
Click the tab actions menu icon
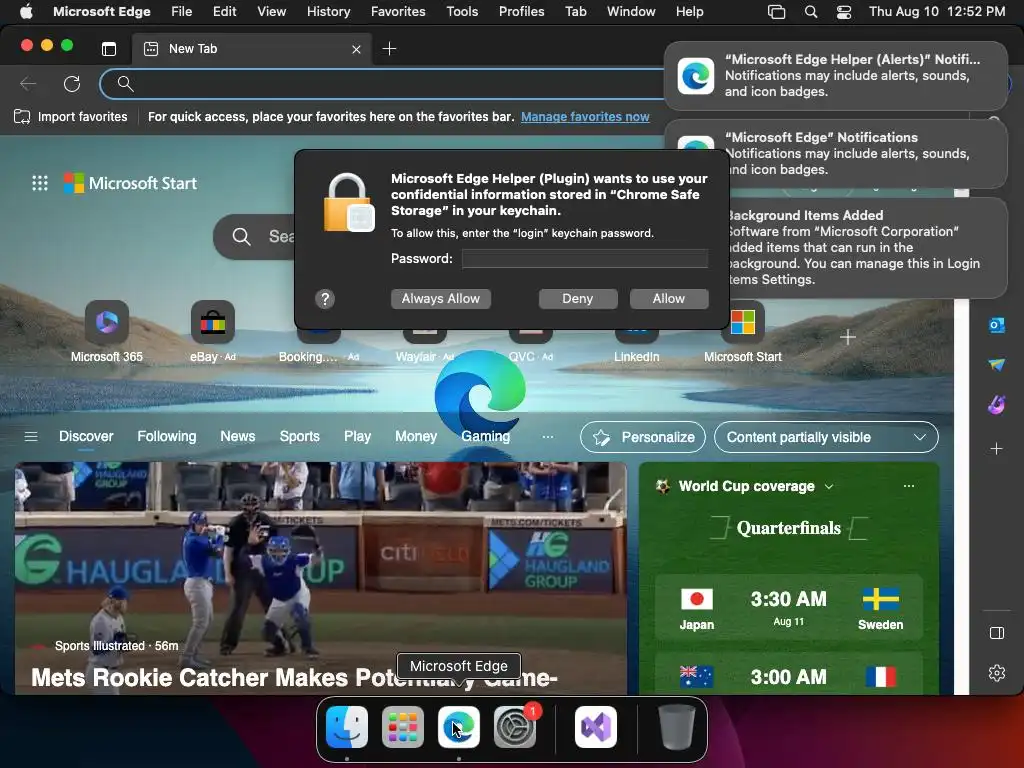point(109,48)
